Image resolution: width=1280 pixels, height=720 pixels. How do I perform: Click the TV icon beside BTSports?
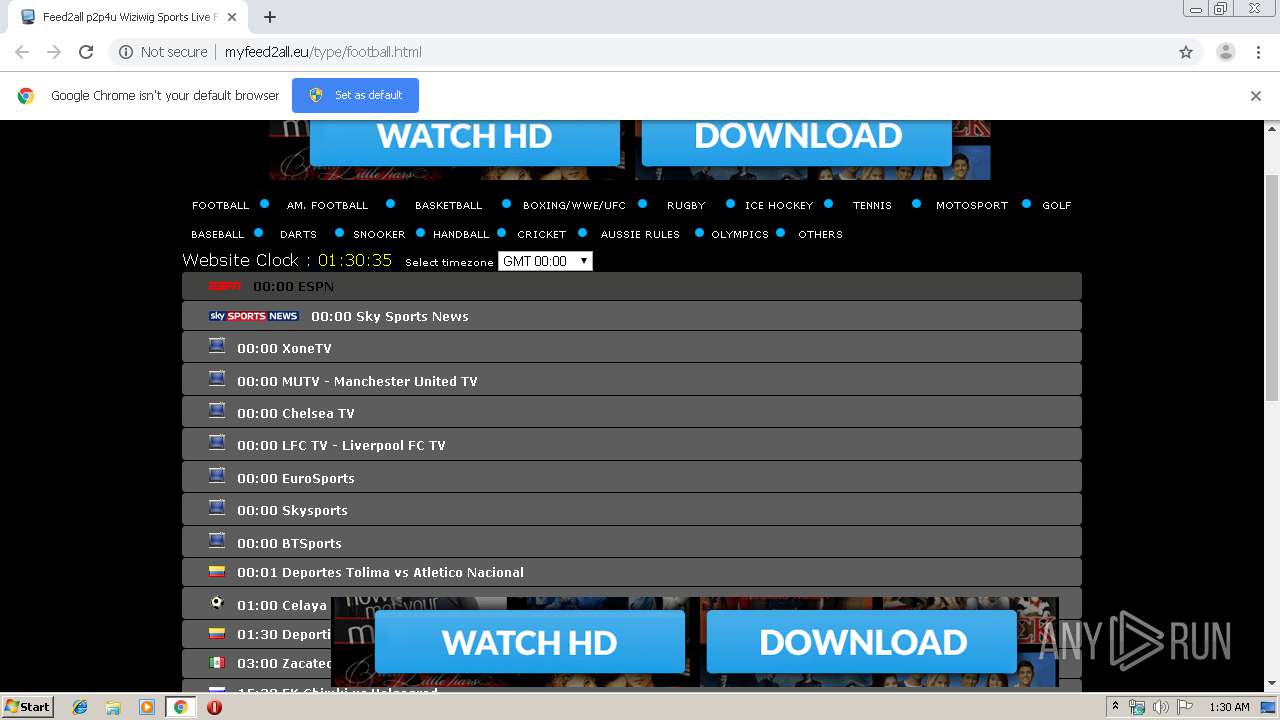[217, 541]
